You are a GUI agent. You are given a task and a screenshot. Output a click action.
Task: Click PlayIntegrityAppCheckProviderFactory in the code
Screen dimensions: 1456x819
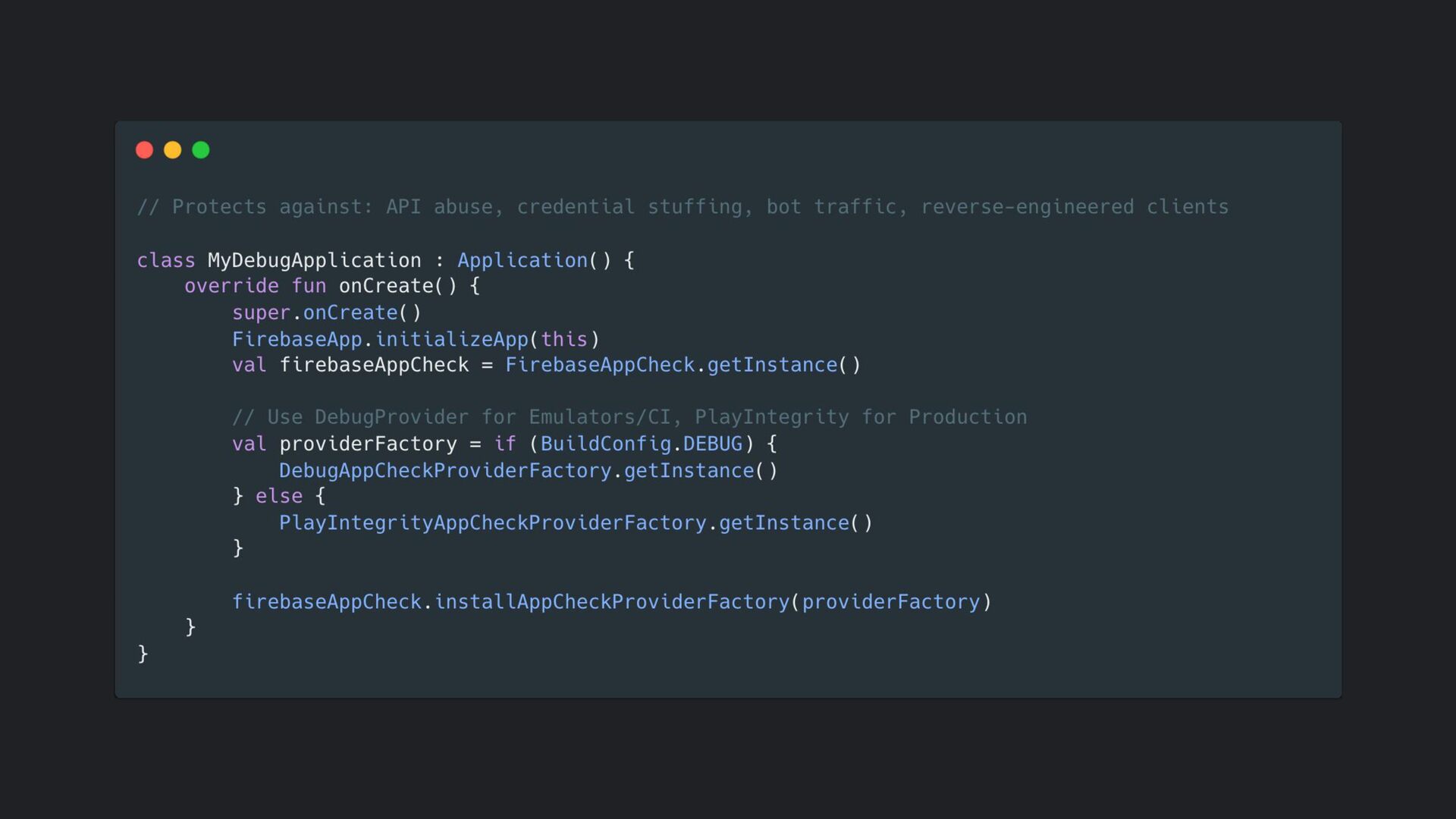(x=492, y=522)
